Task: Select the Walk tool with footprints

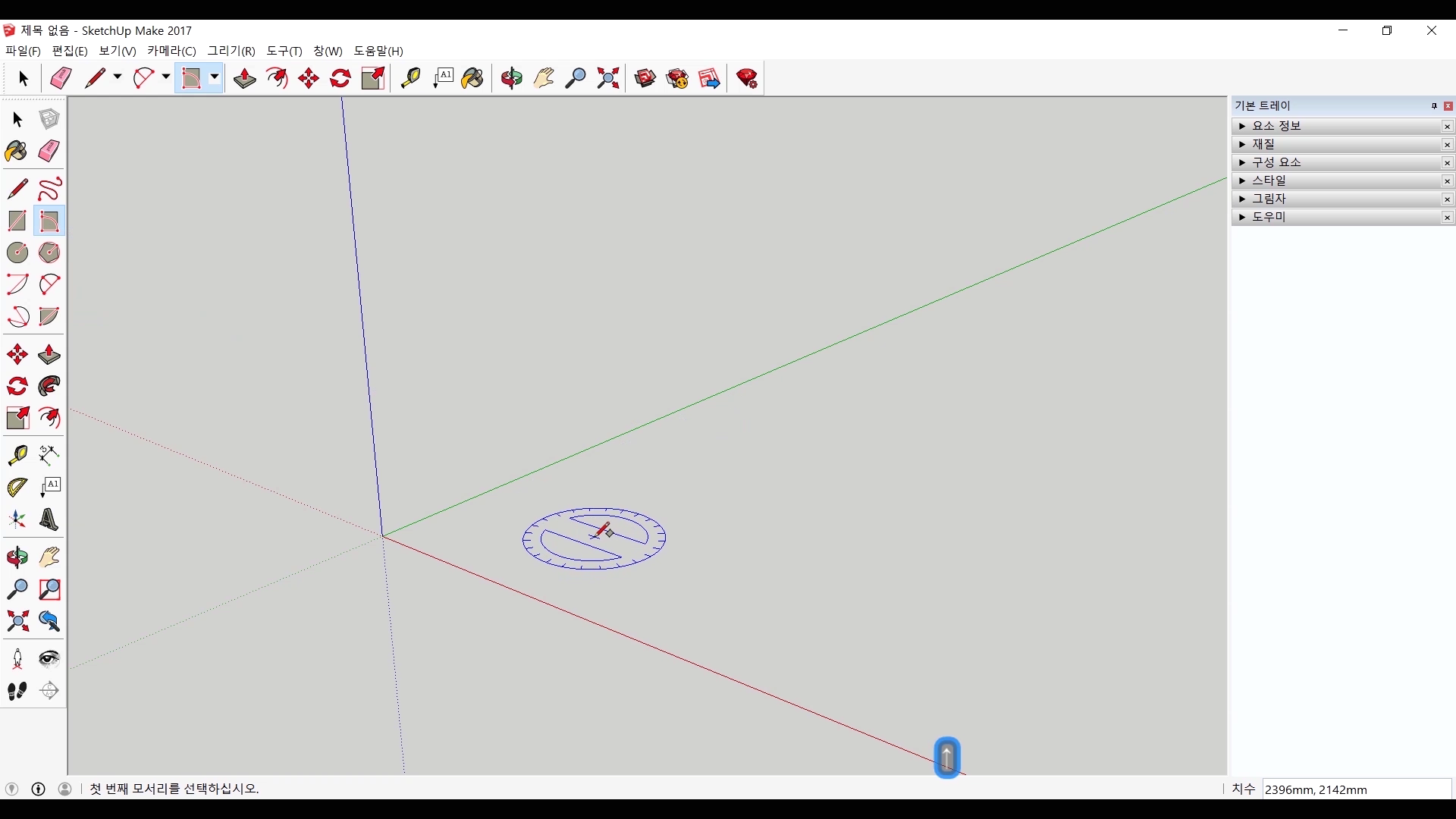Action: (x=17, y=691)
